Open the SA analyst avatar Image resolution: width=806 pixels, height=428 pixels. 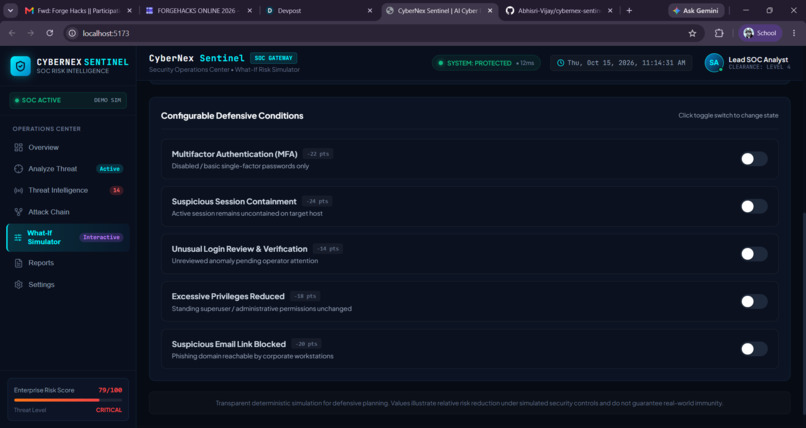click(714, 63)
